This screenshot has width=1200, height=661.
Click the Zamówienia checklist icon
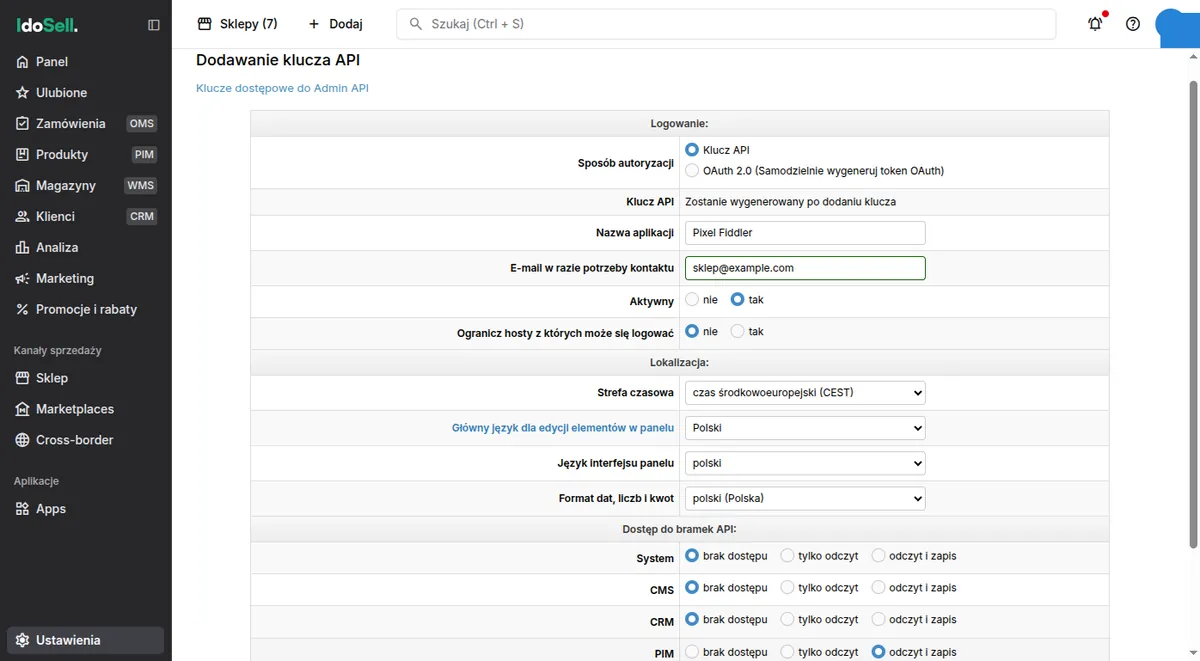pyautogui.click(x=22, y=124)
